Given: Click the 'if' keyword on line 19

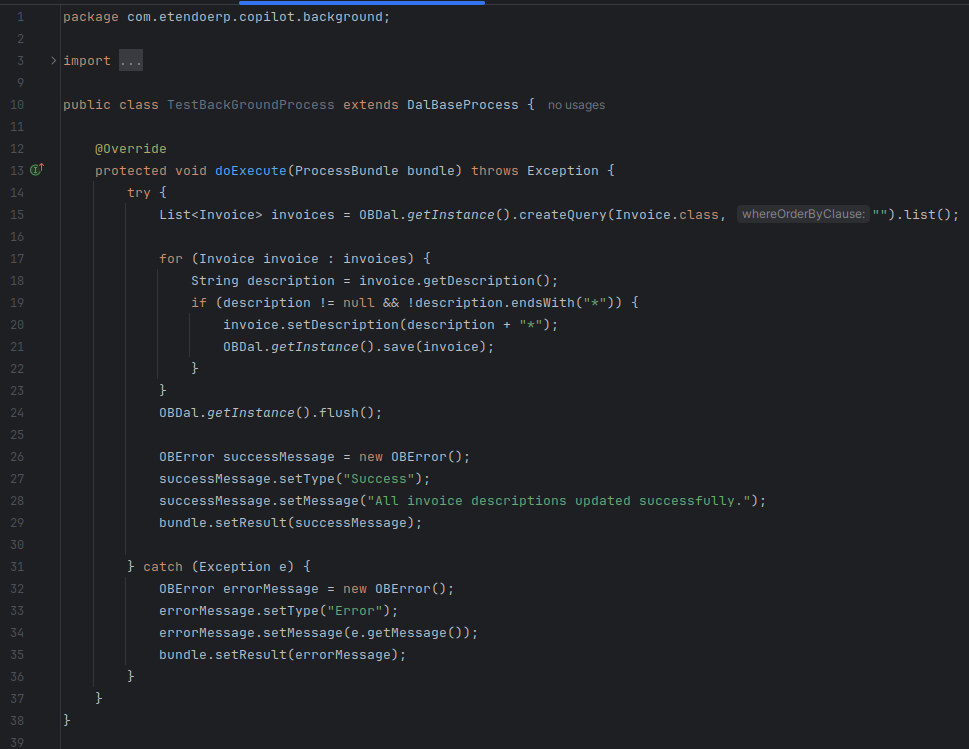Looking at the screenshot, I should (199, 303).
